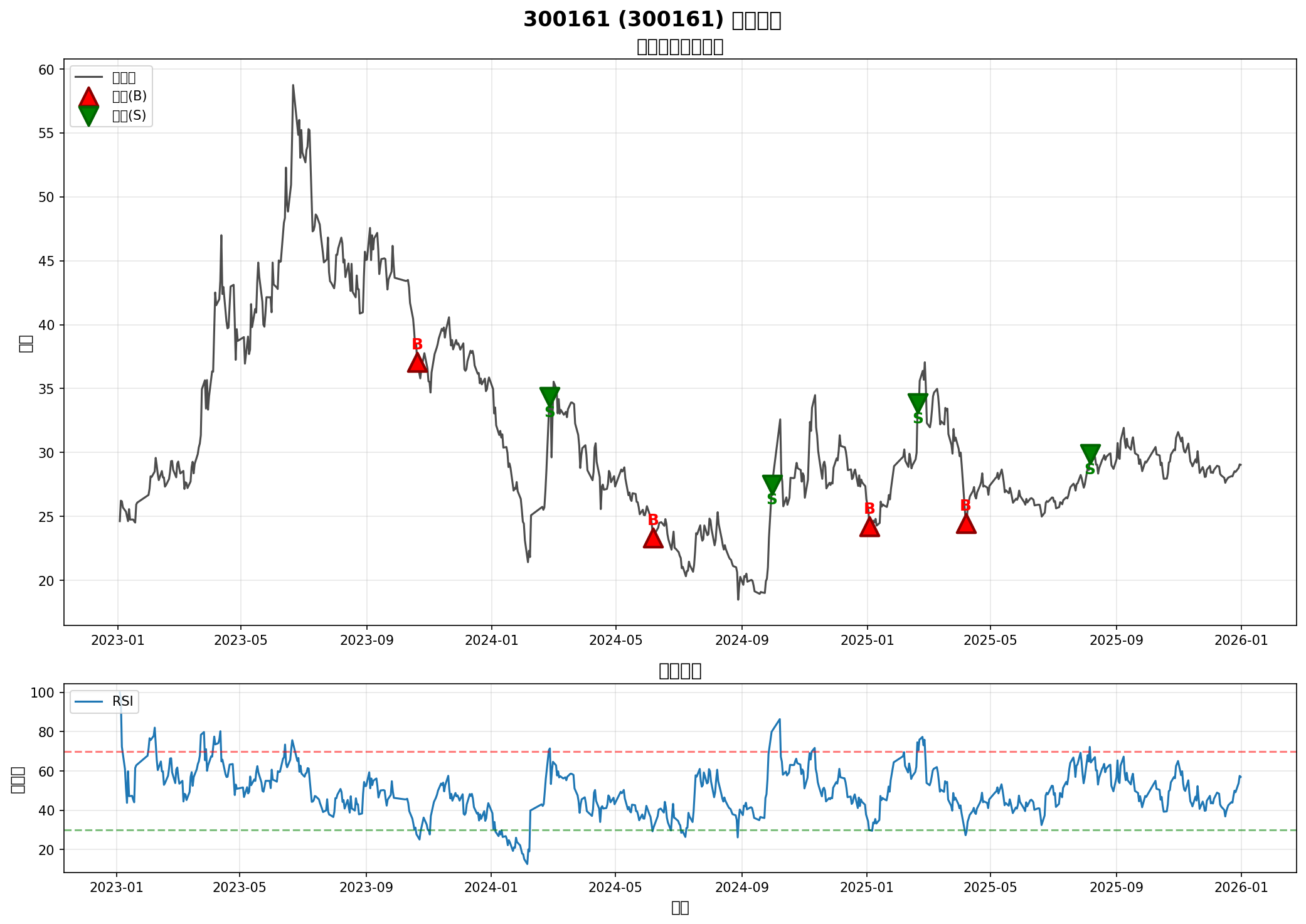The image size is (1306, 924).
Task: Click the green sell marker near 2025-02
Action: point(918,402)
